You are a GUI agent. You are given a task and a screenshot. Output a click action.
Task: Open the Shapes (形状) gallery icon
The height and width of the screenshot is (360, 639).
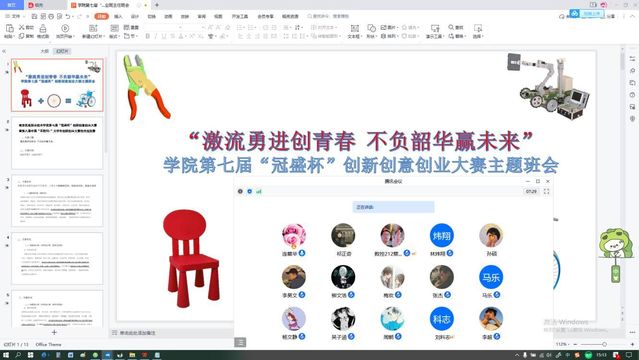click(x=371, y=28)
